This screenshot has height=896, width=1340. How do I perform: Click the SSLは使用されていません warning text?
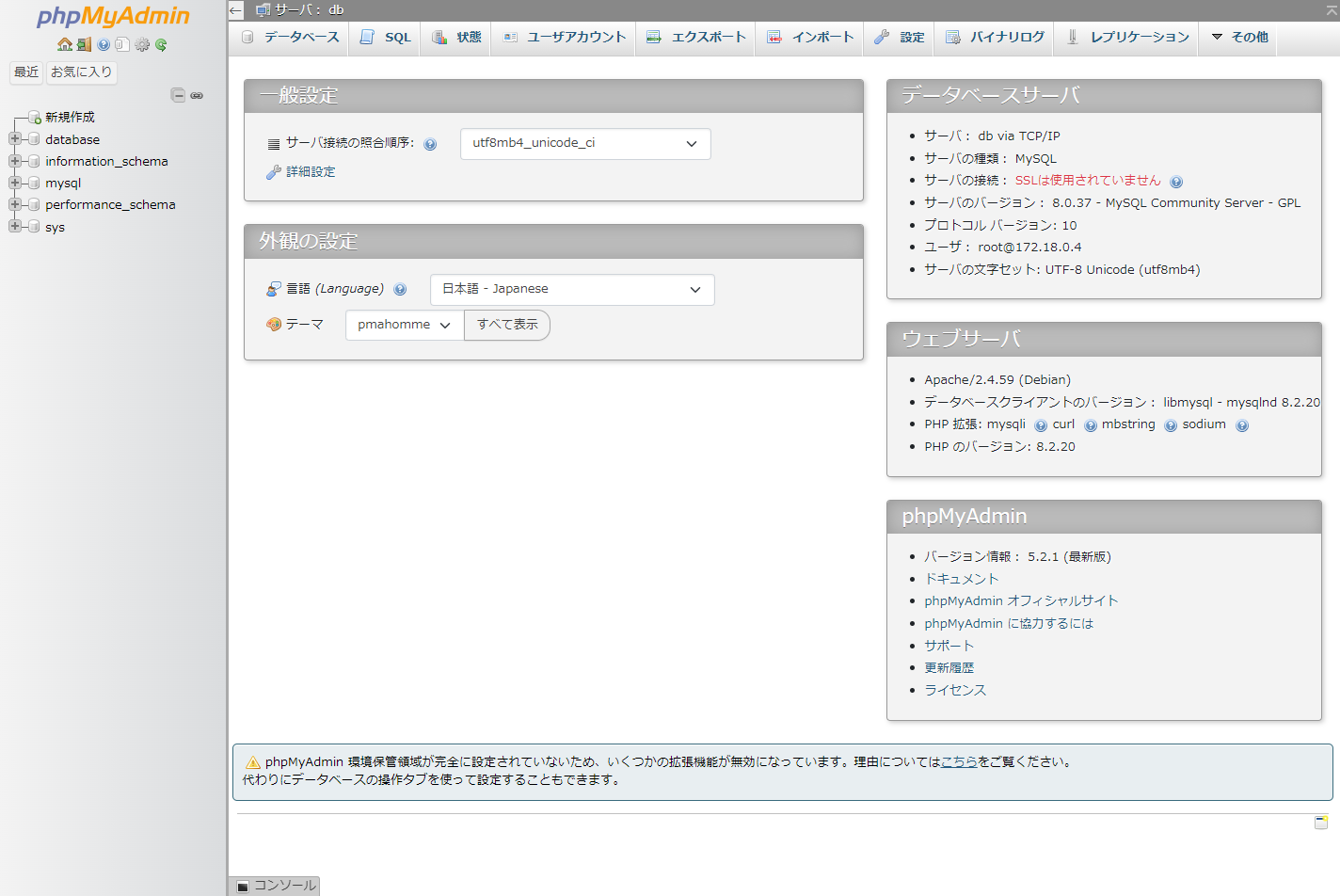(x=1088, y=181)
